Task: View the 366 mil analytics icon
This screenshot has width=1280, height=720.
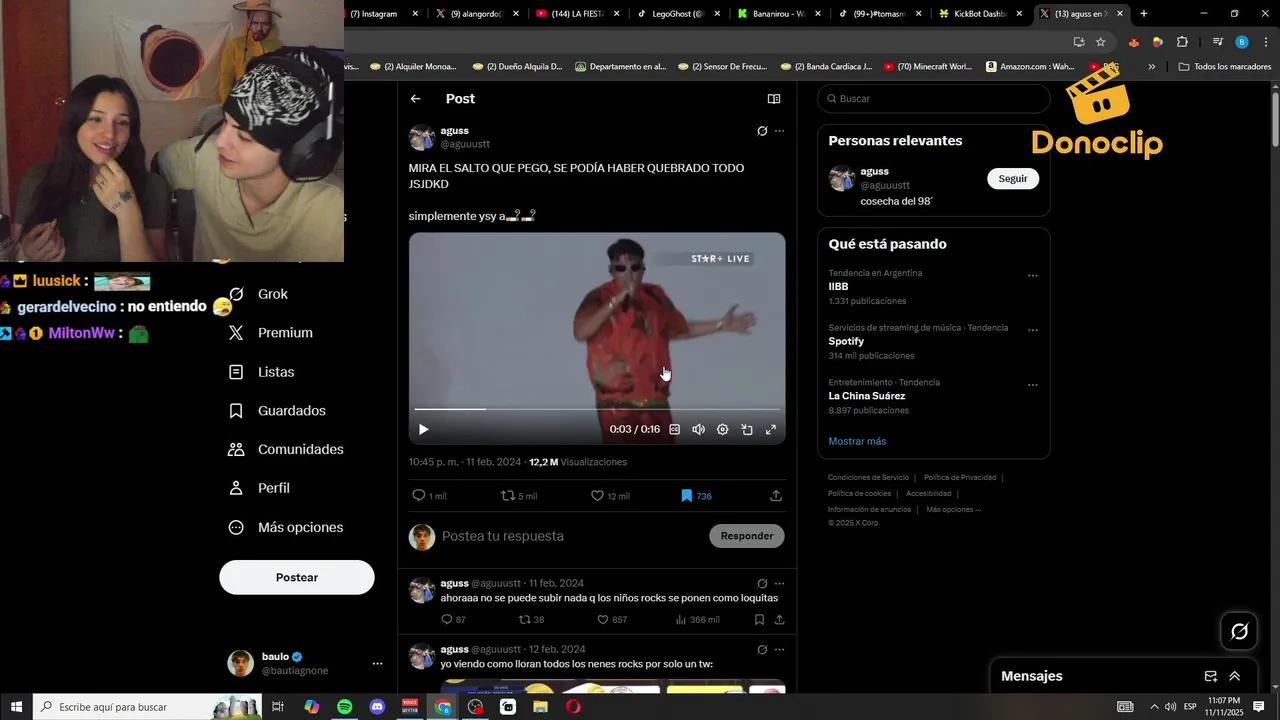Action: (681, 620)
